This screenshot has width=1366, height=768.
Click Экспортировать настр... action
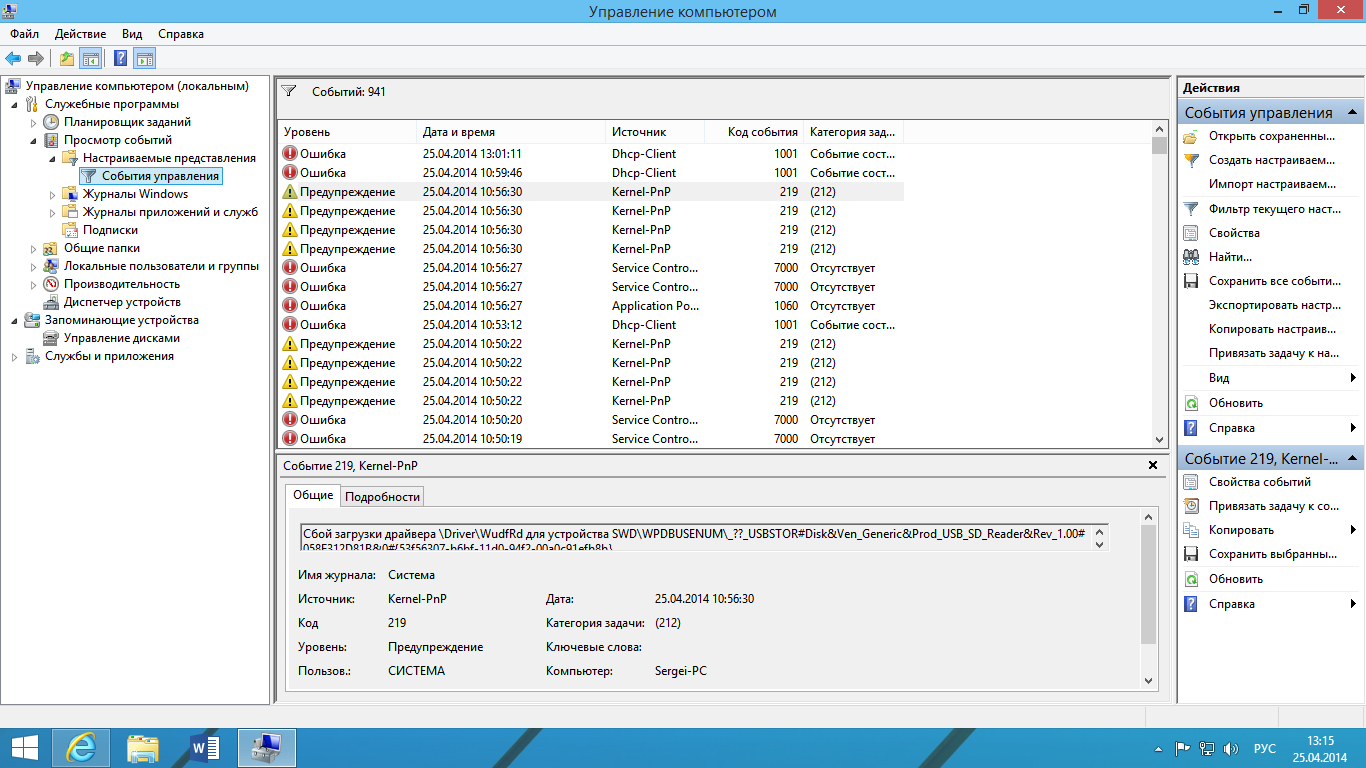[1275, 305]
